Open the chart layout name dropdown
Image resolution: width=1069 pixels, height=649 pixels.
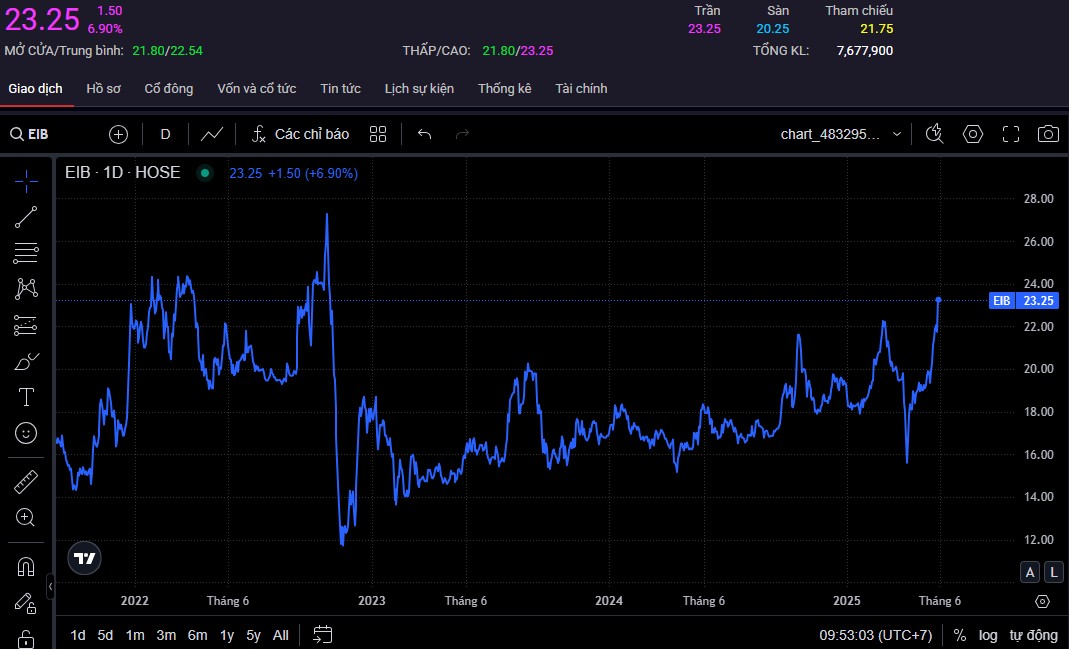tap(896, 134)
